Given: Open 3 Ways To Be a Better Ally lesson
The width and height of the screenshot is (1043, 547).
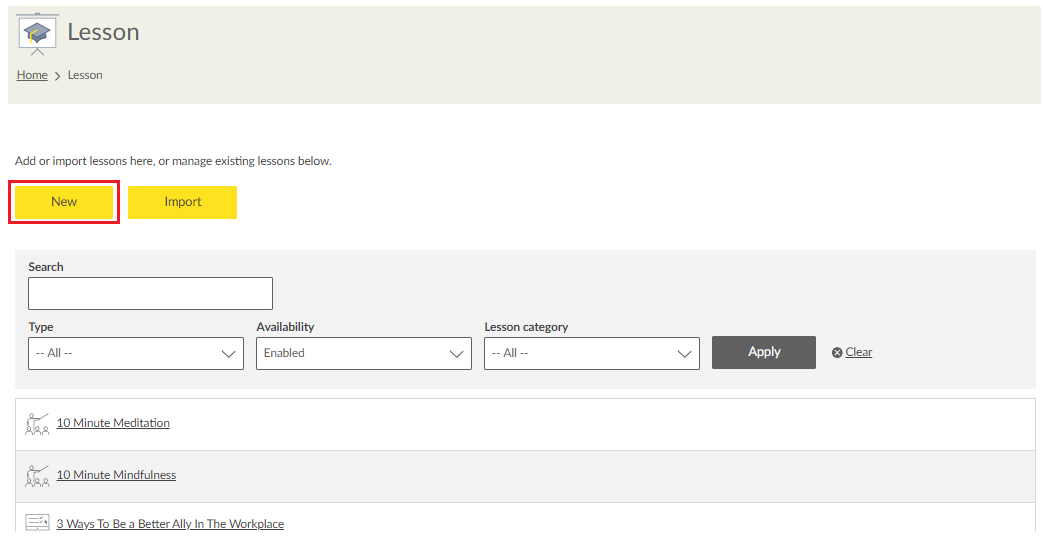Looking at the screenshot, I should pos(170,524).
